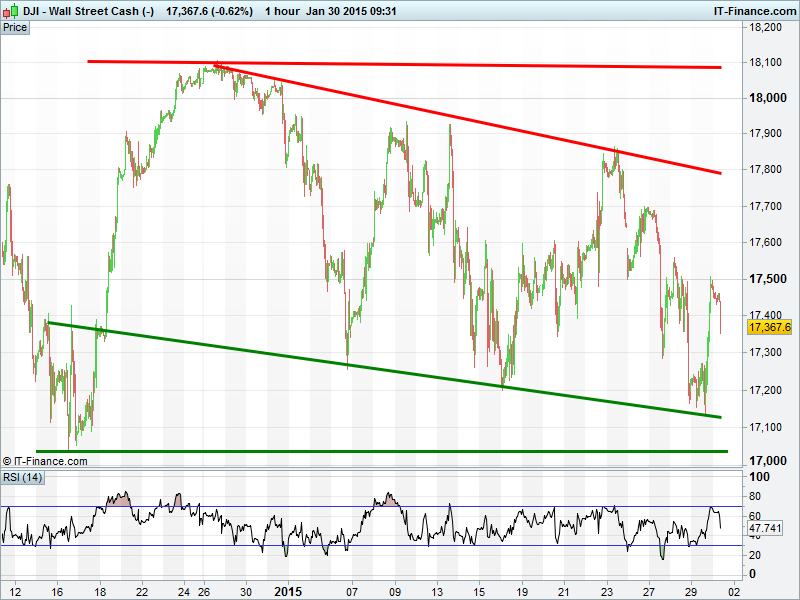800x600 pixels.
Task: Click the bold 18,000 price axis label
Action: 767,98
